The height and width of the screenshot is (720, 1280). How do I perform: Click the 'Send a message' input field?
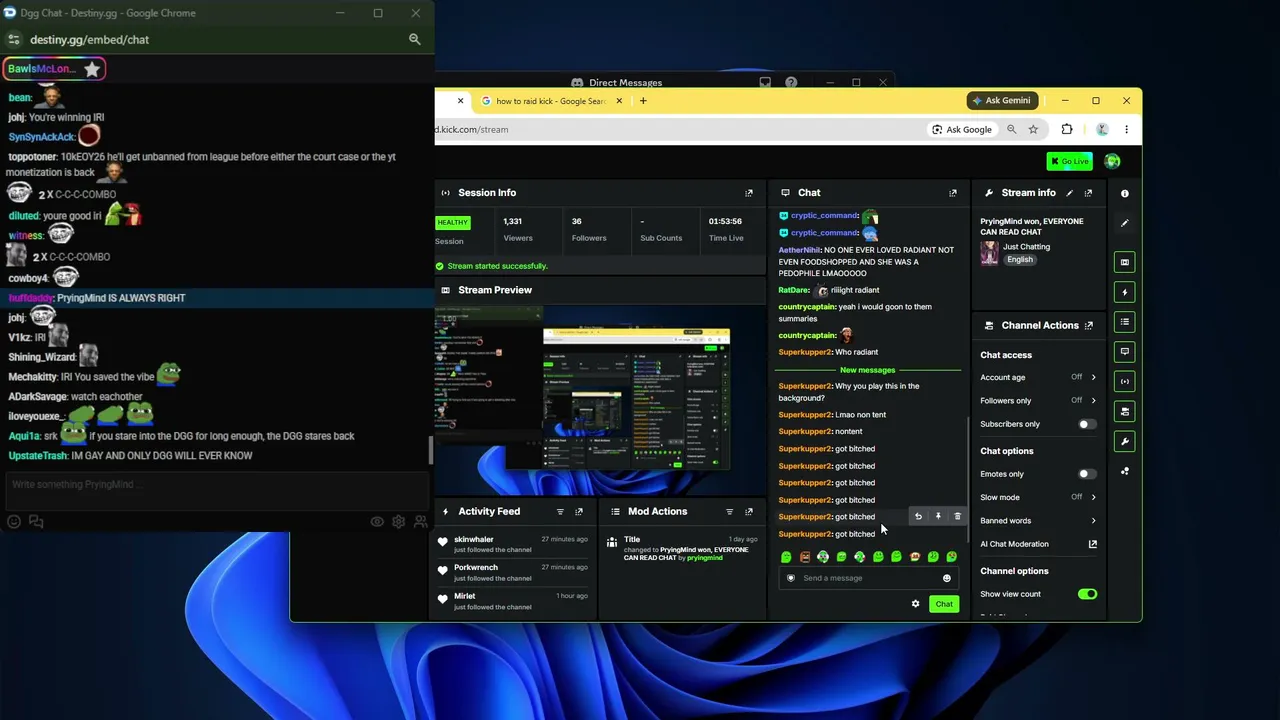coord(868,578)
